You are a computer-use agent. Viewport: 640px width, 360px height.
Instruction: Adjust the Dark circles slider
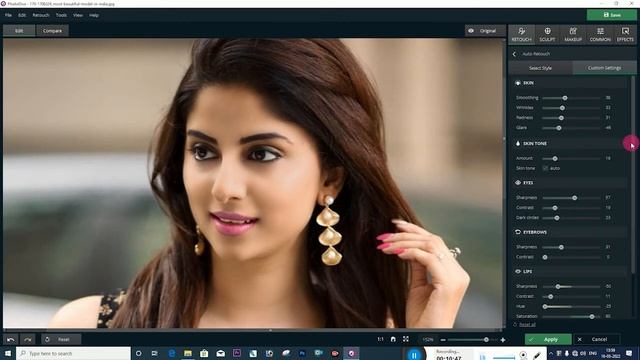coord(571,218)
